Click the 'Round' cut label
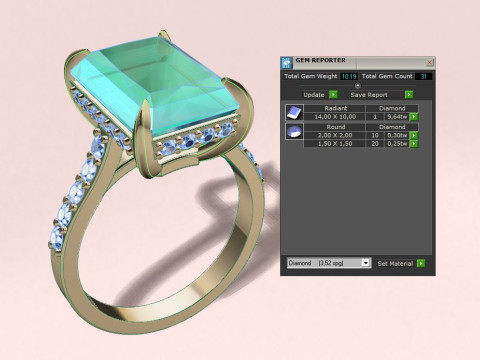This screenshot has width=480, height=360. tap(335, 127)
